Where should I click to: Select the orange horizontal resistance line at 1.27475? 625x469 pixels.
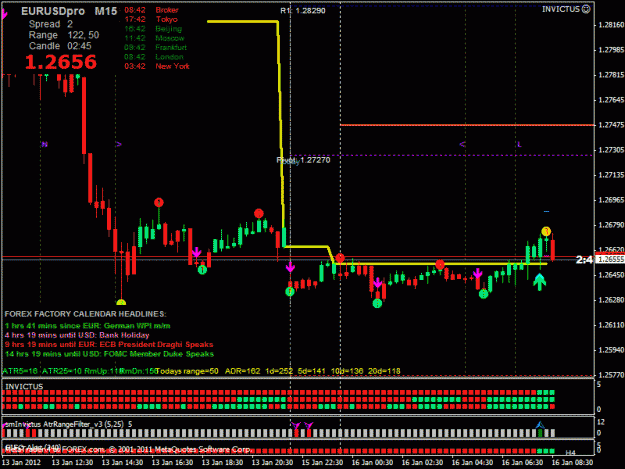467,125
